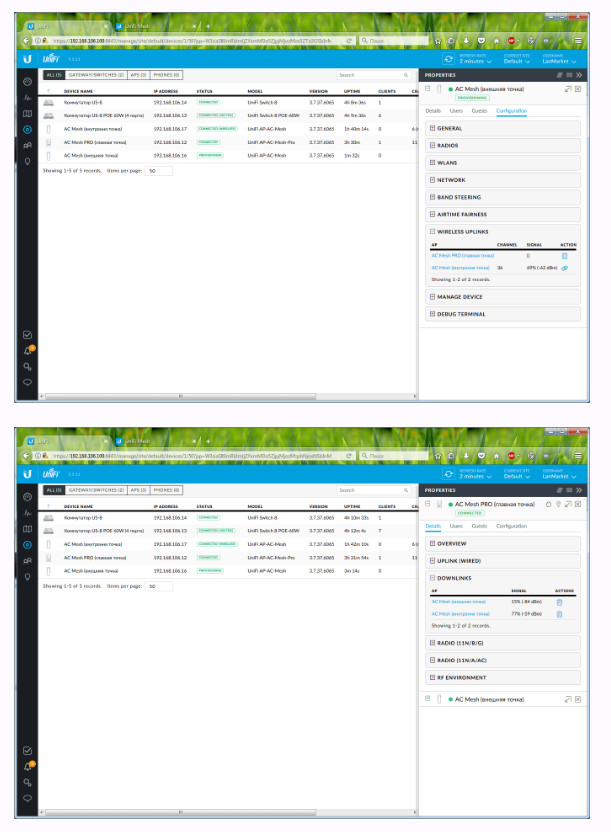Expand the UPLINK (WIRED) section

[503, 561]
